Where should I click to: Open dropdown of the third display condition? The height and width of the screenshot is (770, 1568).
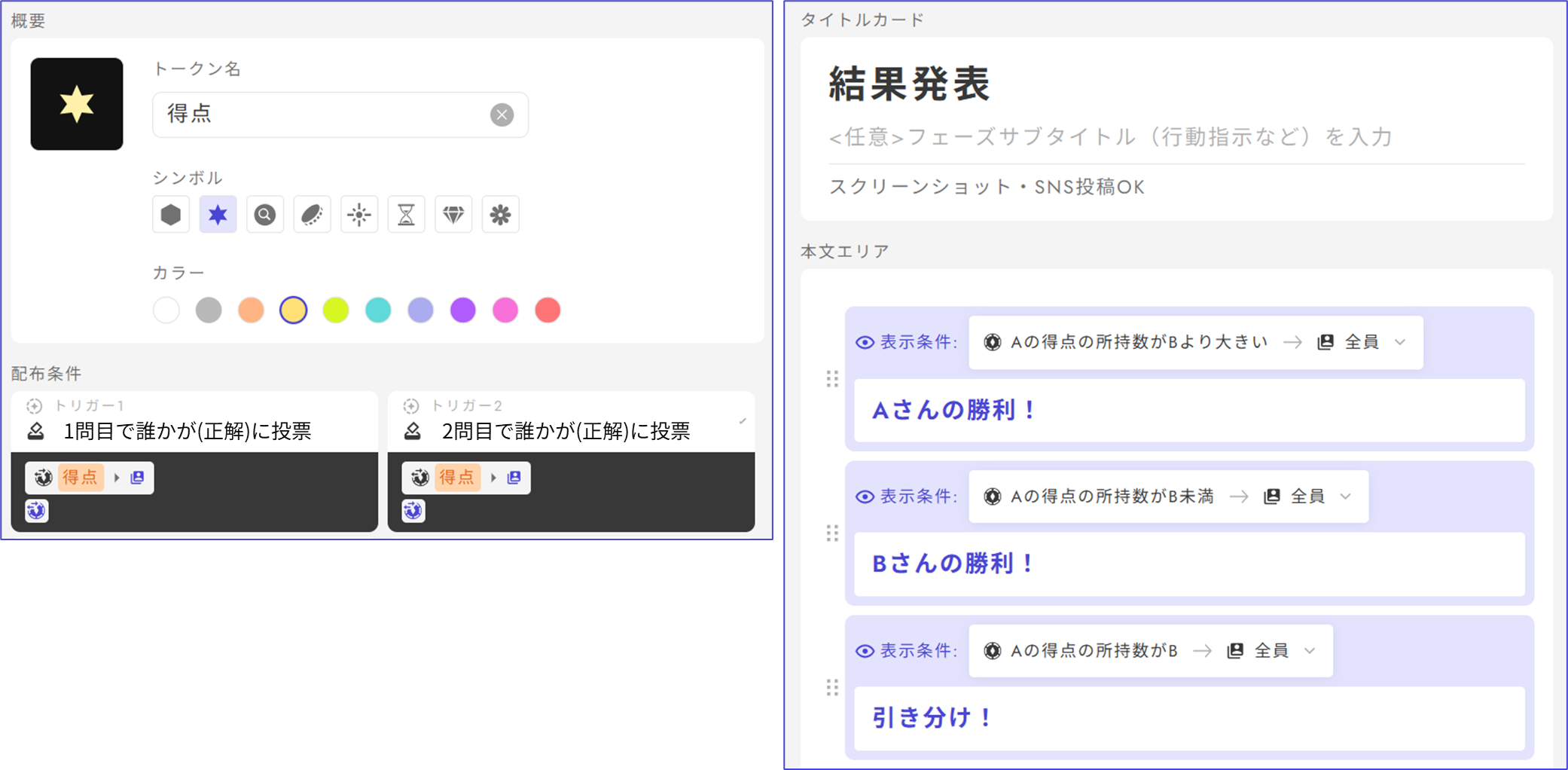point(1309,651)
